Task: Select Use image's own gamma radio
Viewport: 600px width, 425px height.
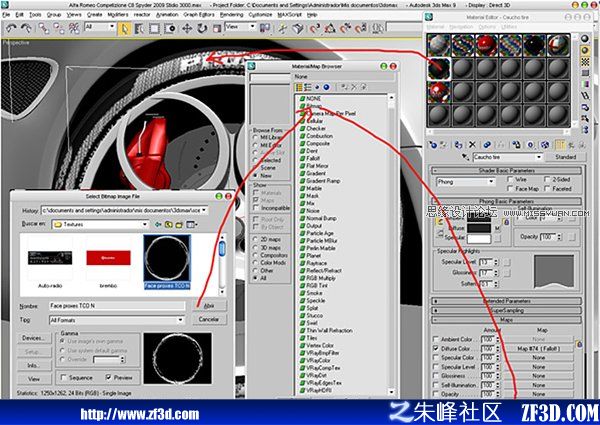Action: 62,341
